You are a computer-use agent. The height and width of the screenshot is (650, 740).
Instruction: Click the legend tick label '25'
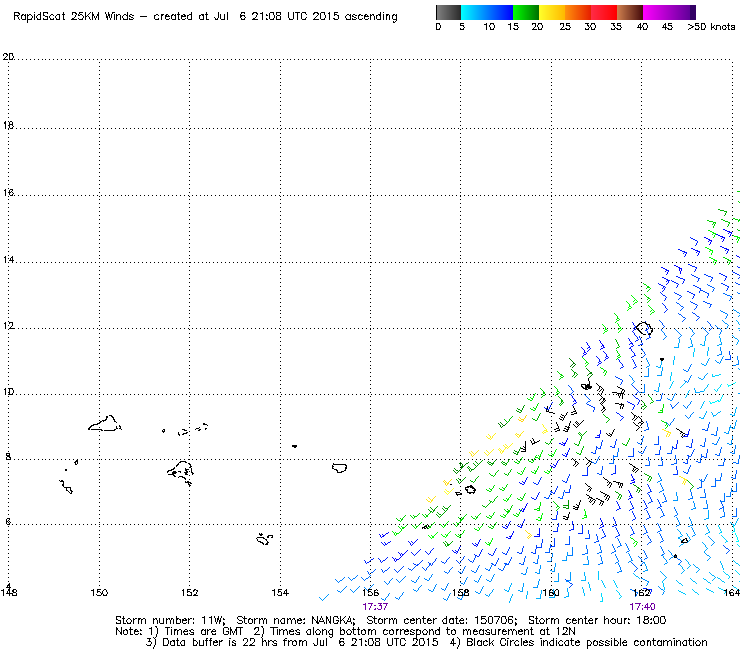click(x=565, y=27)
